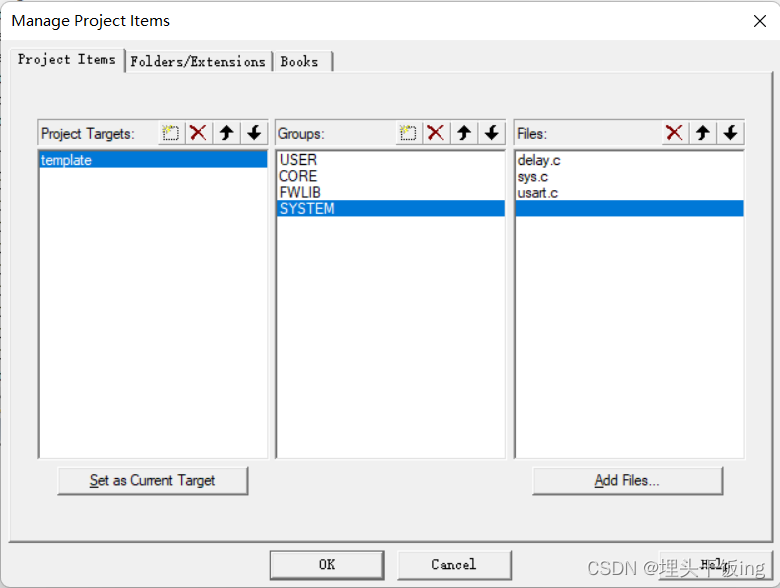Click the Add Files... button

(x=627, y=481)
